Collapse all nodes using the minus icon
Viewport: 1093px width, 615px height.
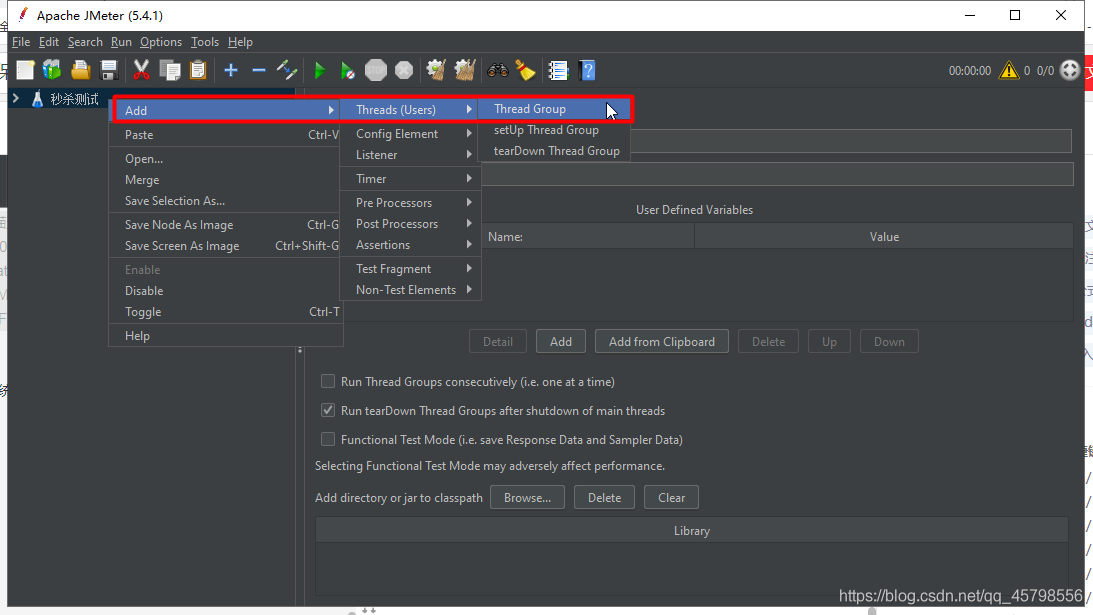coord(259,70)
